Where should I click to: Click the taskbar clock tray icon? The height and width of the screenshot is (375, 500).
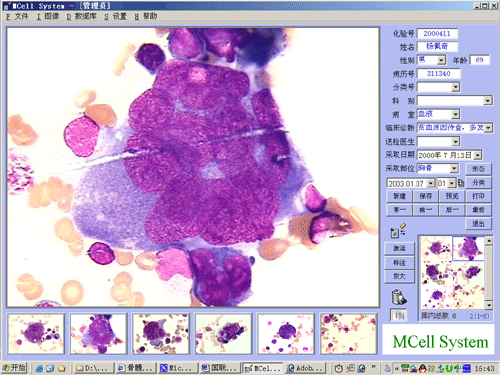pyautogui.click(x=339, y=368)
